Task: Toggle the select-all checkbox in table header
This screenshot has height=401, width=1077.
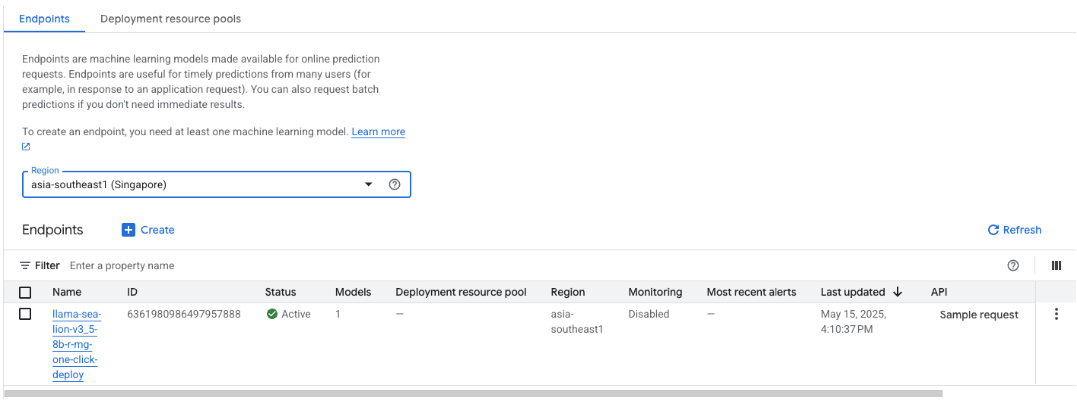Action: tap(26, 292)
